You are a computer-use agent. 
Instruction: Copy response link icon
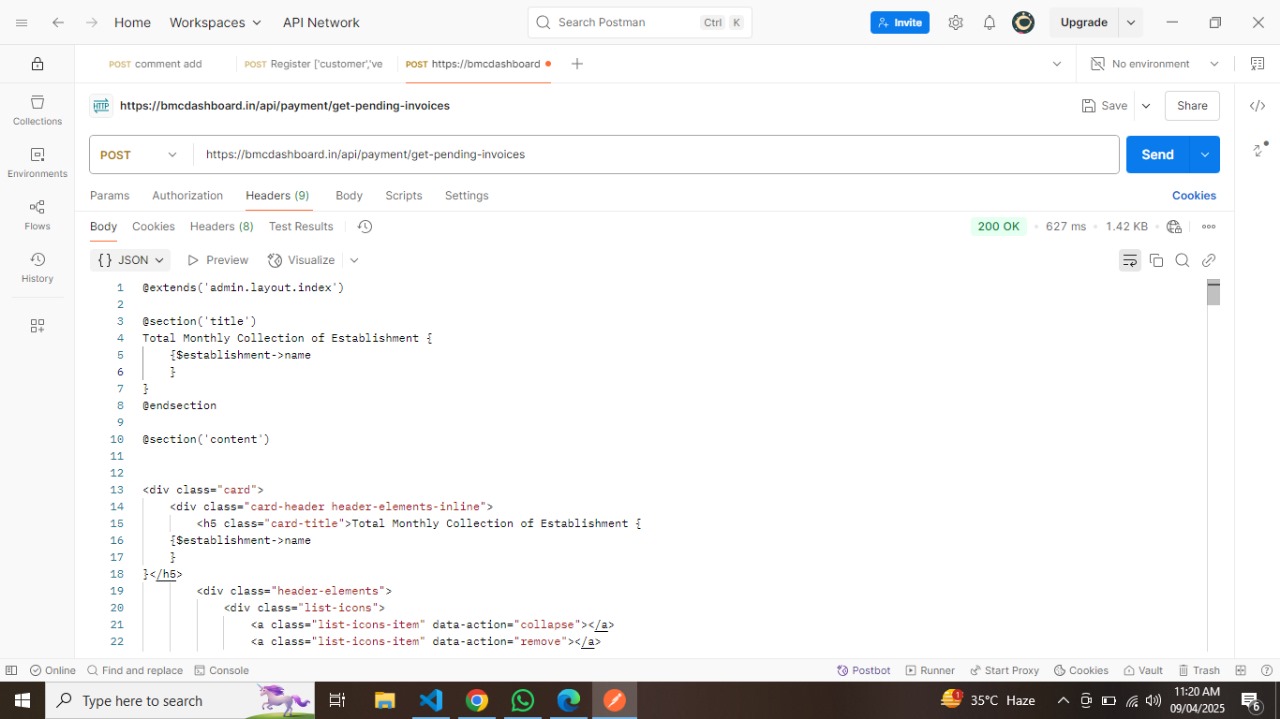pyautogui.click(x=1208, y=260)
